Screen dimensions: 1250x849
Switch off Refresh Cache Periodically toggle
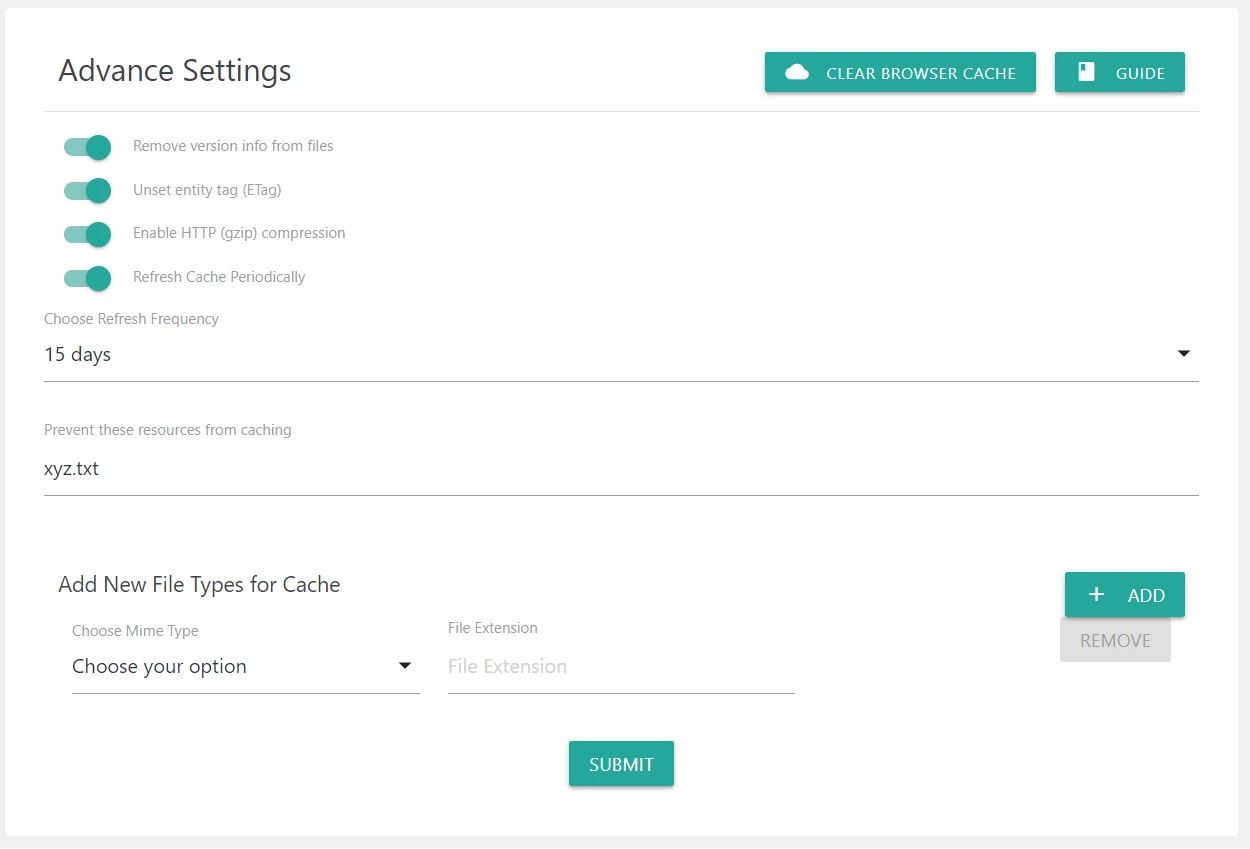(88, 278)
